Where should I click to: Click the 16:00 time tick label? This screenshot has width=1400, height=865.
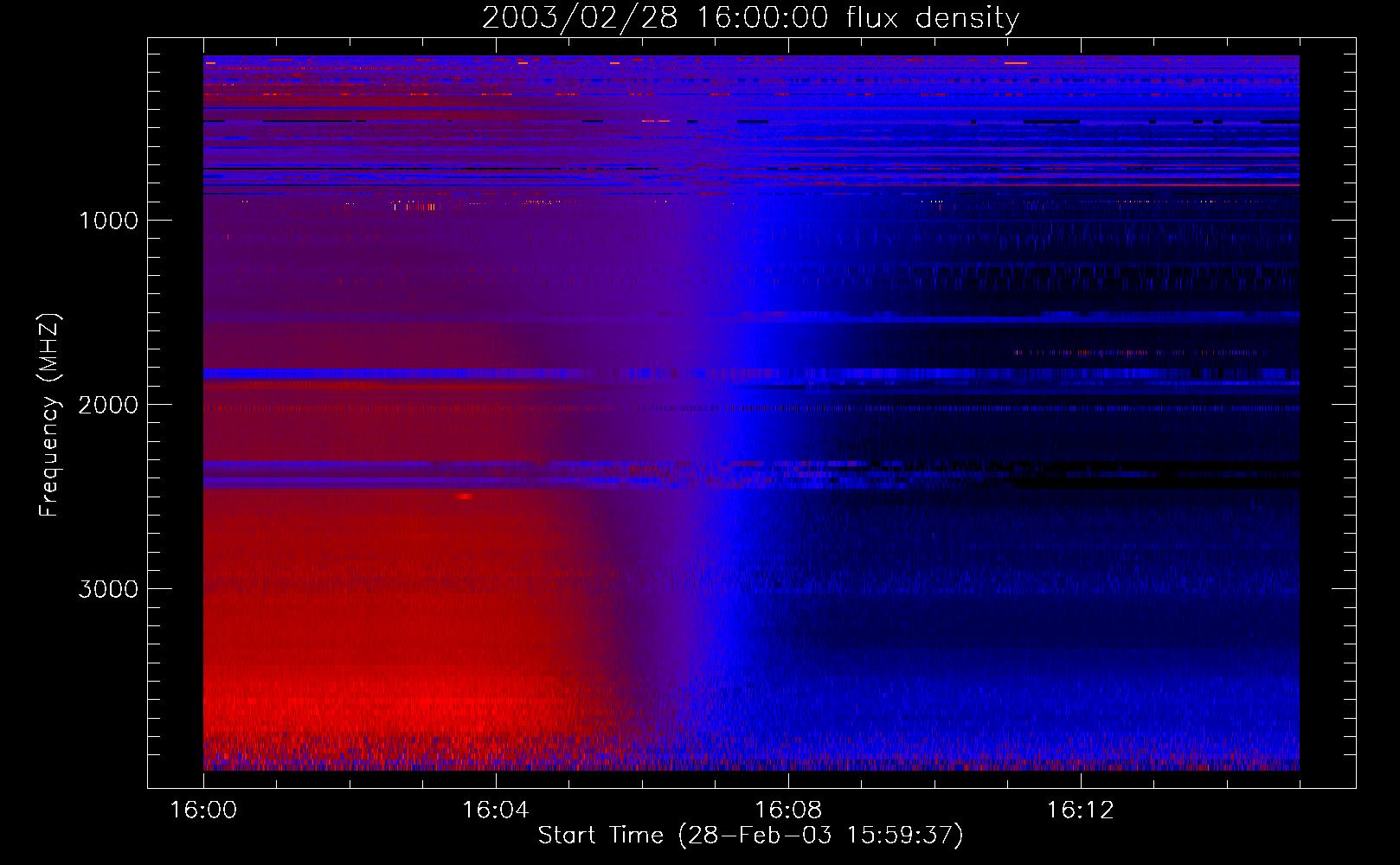tap(203, 811)
